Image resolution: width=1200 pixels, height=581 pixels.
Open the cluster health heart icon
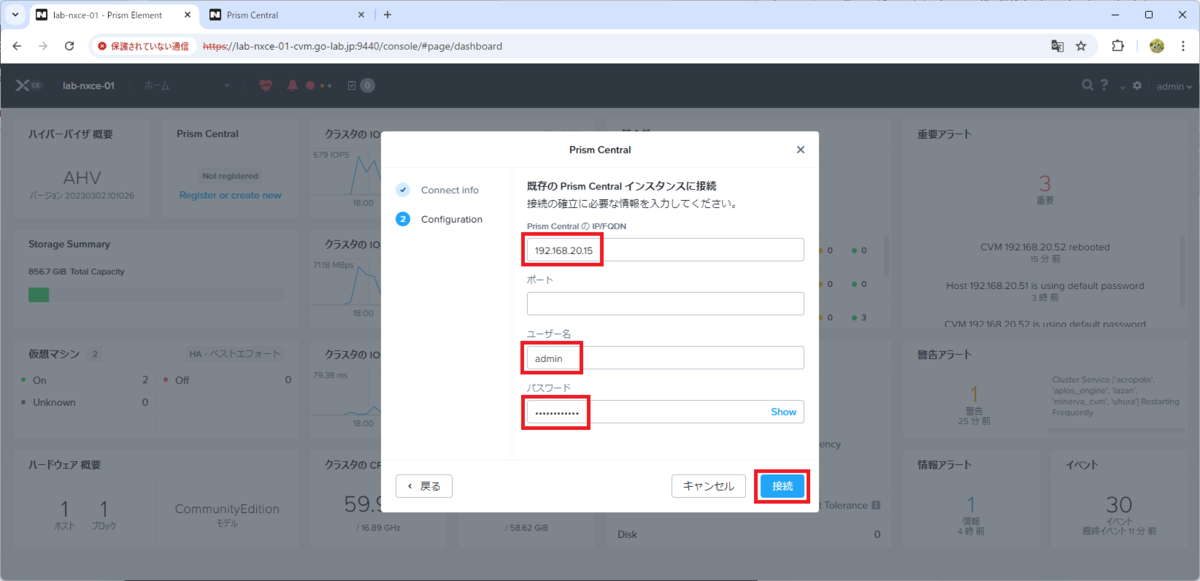[x=265, y=86]
